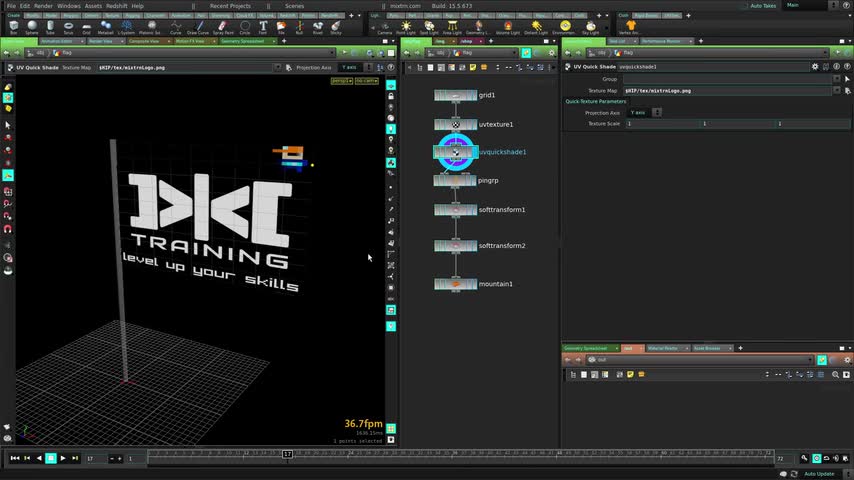This screenshot has width=854, height=480.
Task: Click the Texture Map path field in parameters
Action: (728, 90)
